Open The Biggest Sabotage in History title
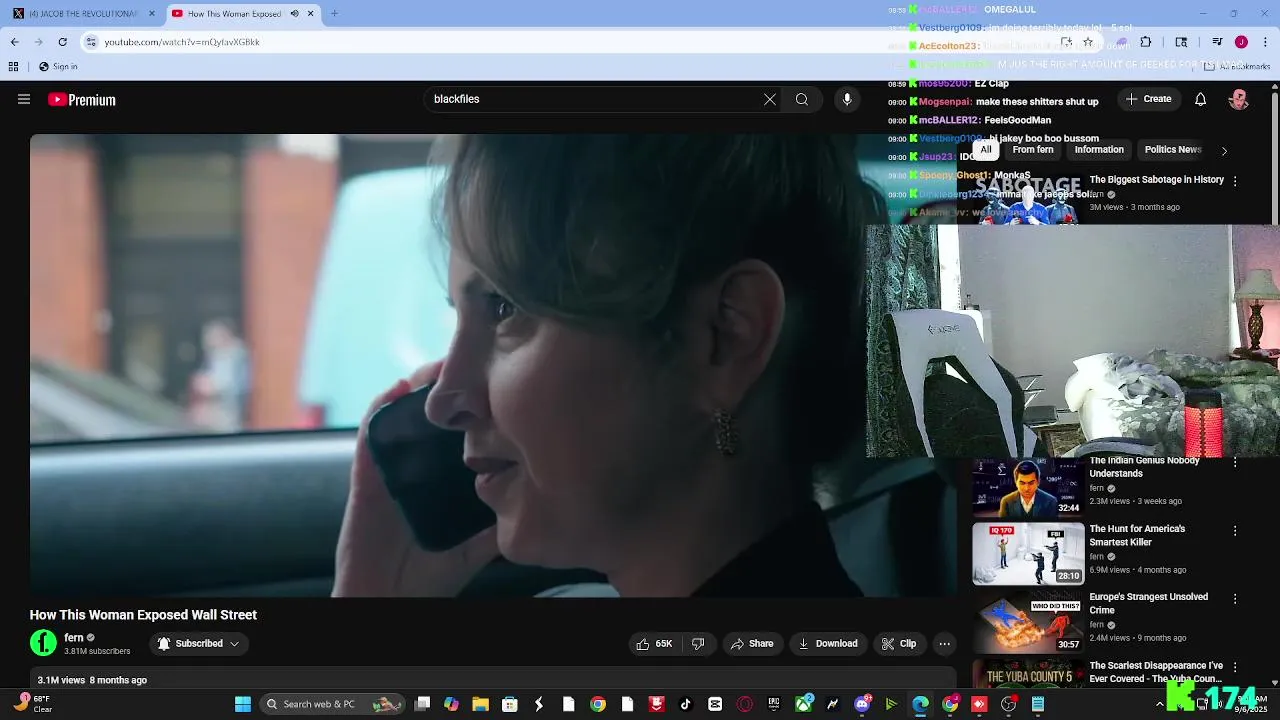This screenshot has width=1280, height=720. pos(1156,180)
